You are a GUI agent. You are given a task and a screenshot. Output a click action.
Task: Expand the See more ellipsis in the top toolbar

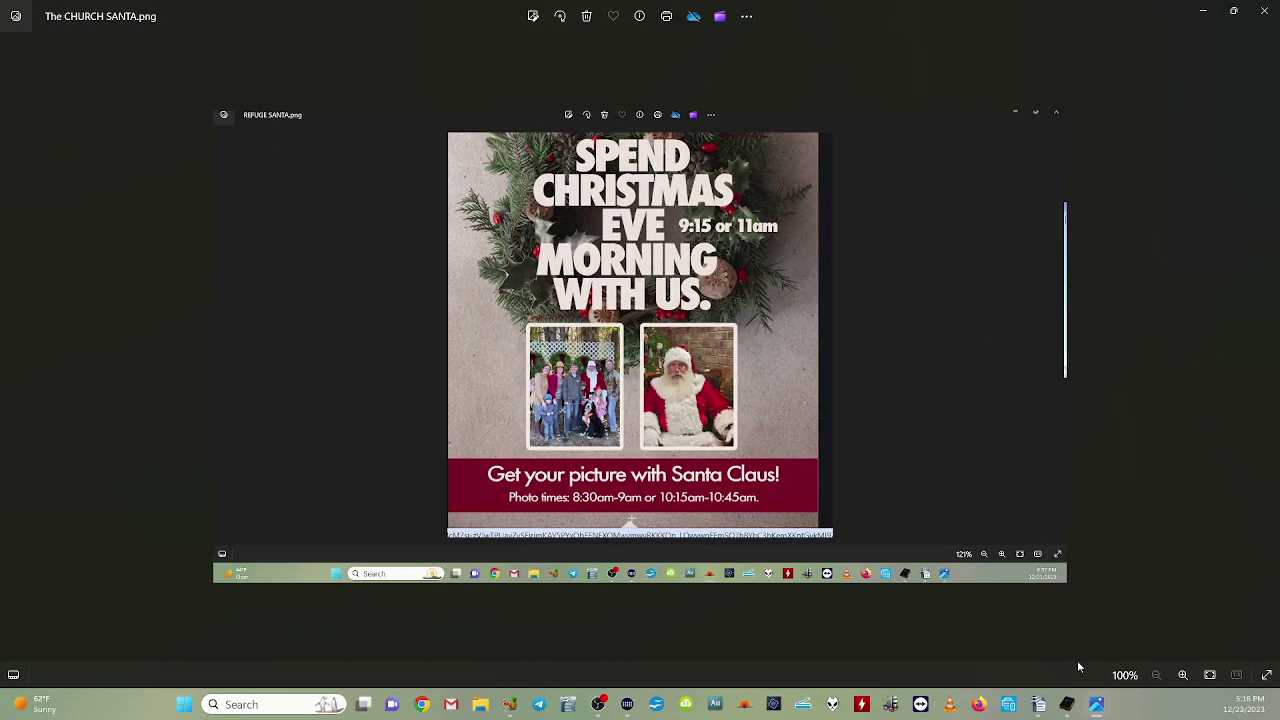click(x=747, y=16)
